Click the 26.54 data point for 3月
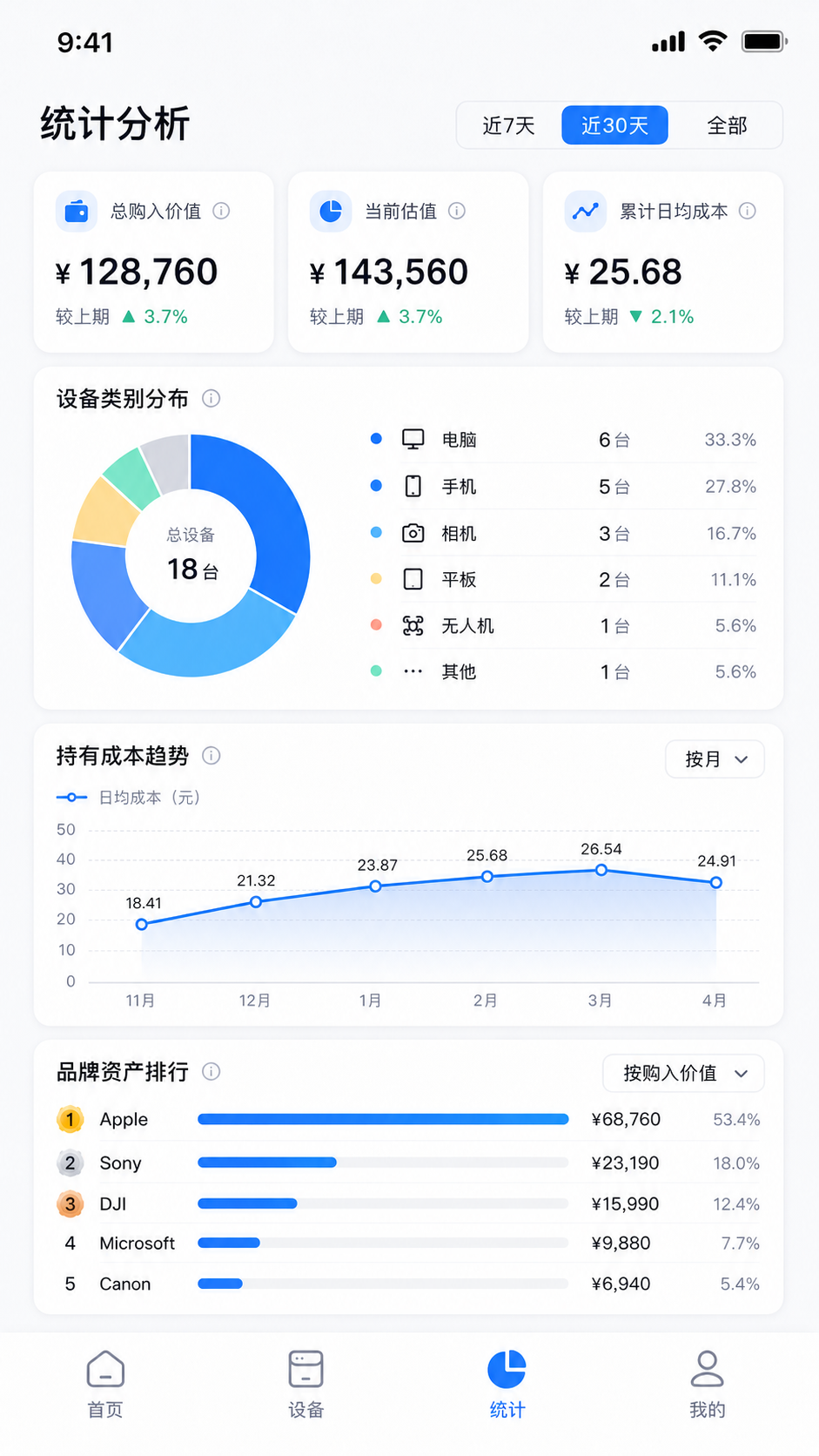The width and height of the screenshot is (819, 1456). pyautogui.click(x=601, y=870)
